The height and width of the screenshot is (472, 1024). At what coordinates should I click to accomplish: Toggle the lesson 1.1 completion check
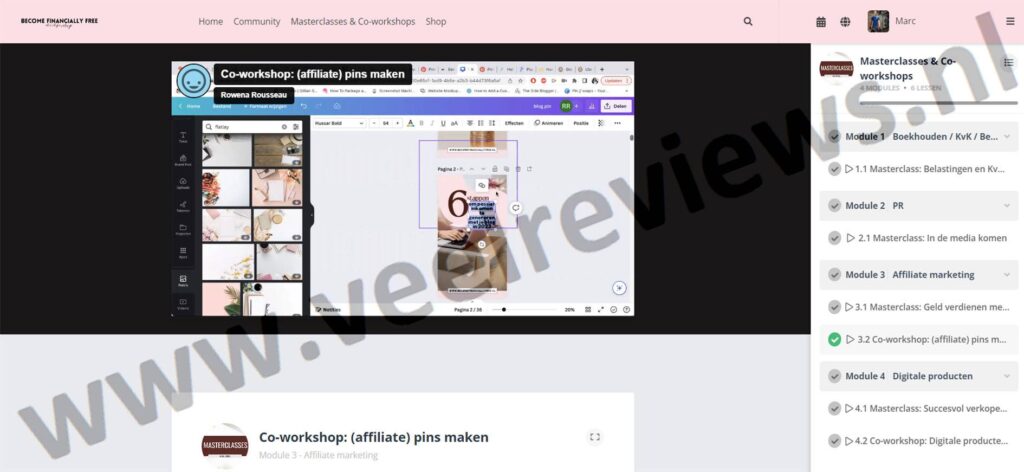click(x=834, y=169)
